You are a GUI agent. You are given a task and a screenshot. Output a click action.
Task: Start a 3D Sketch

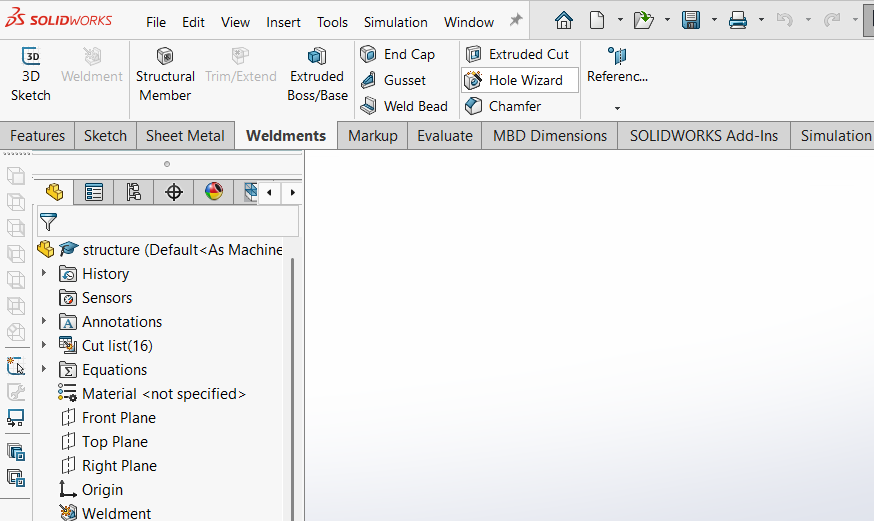click(31, 75)
